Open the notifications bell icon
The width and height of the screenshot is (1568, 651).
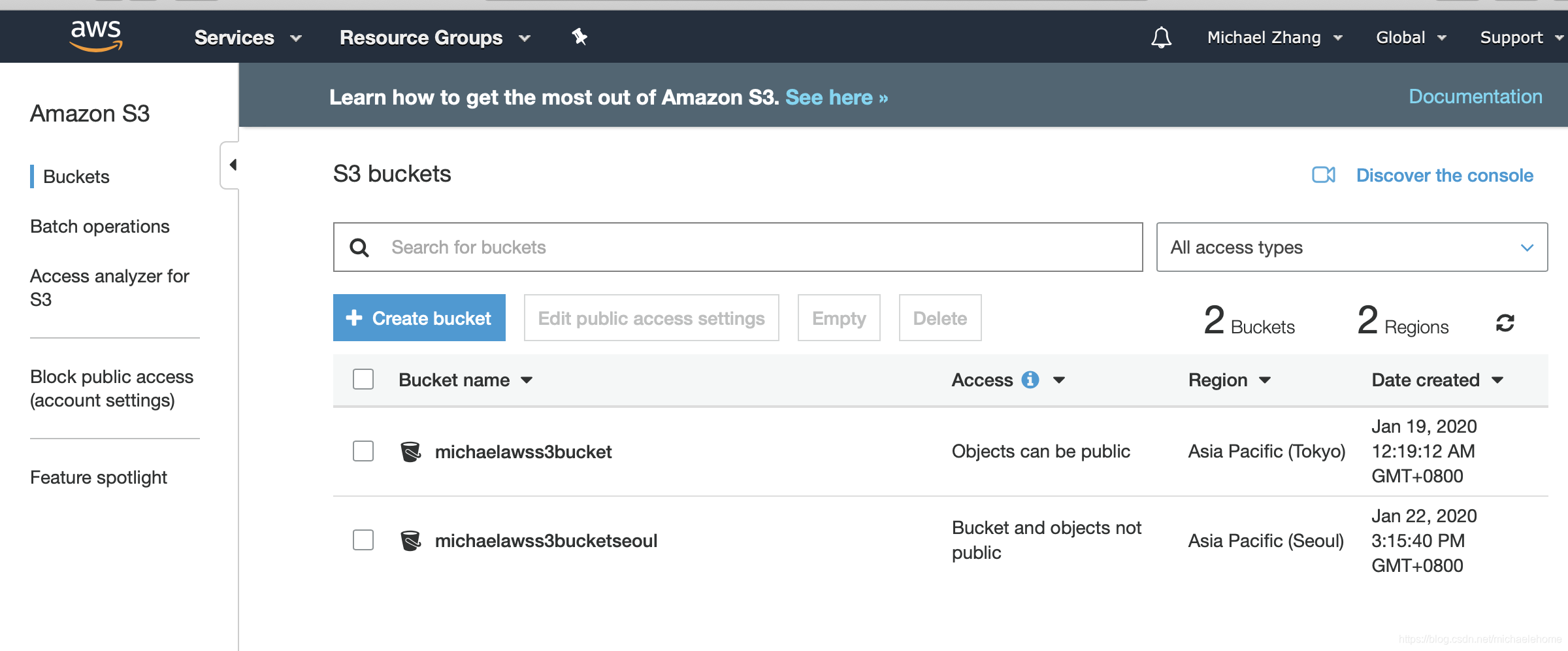coord(1161,37)
